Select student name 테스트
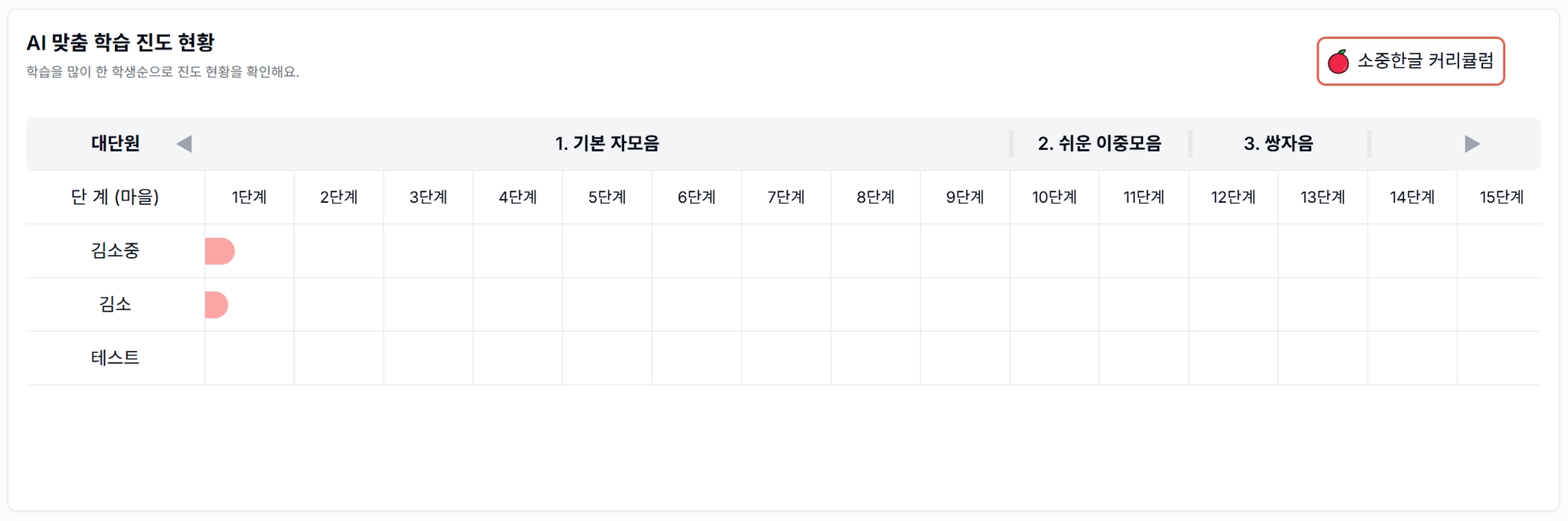 [115, 358]
